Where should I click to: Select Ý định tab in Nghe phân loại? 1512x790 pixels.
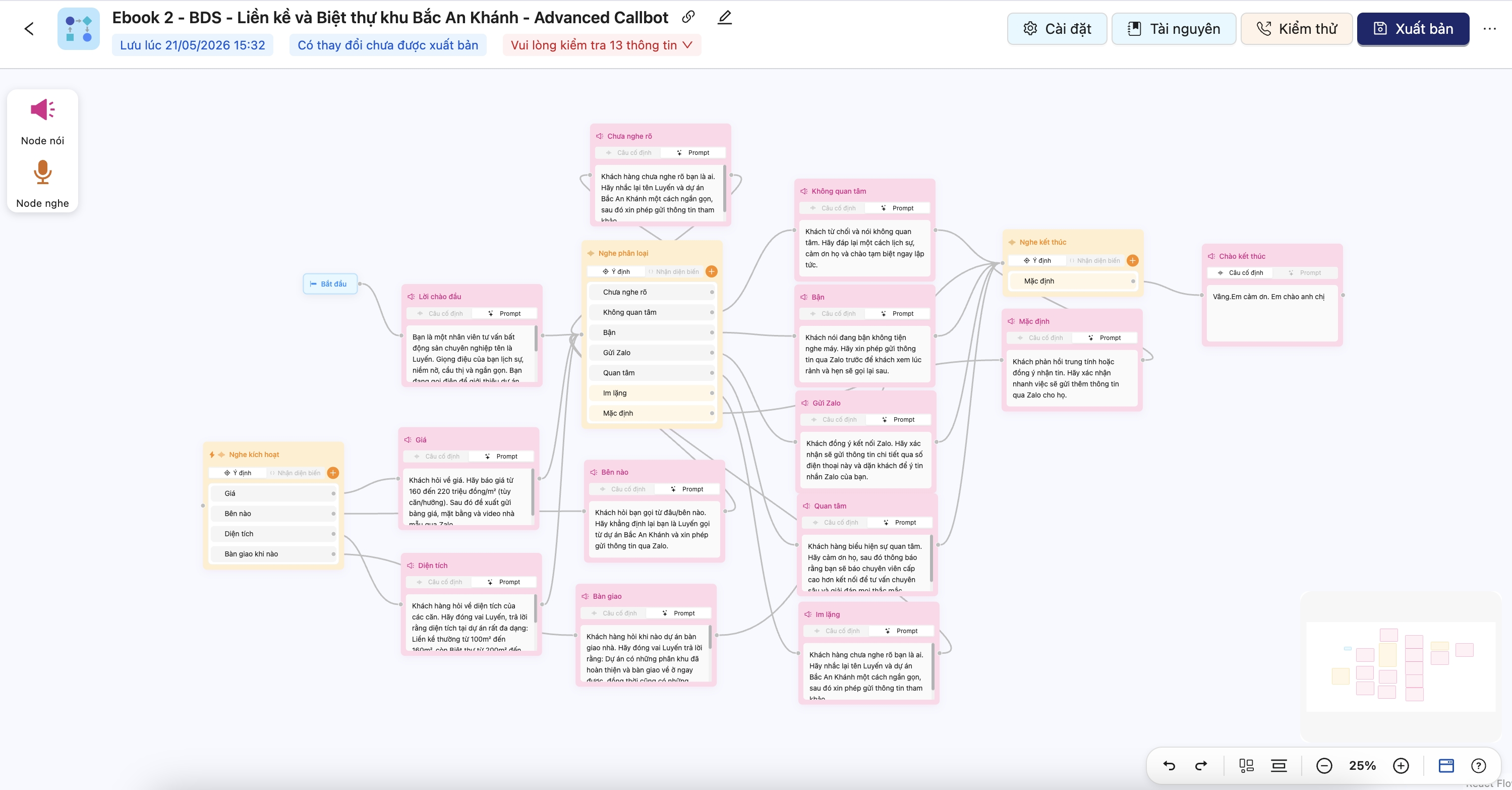[616, 271]
